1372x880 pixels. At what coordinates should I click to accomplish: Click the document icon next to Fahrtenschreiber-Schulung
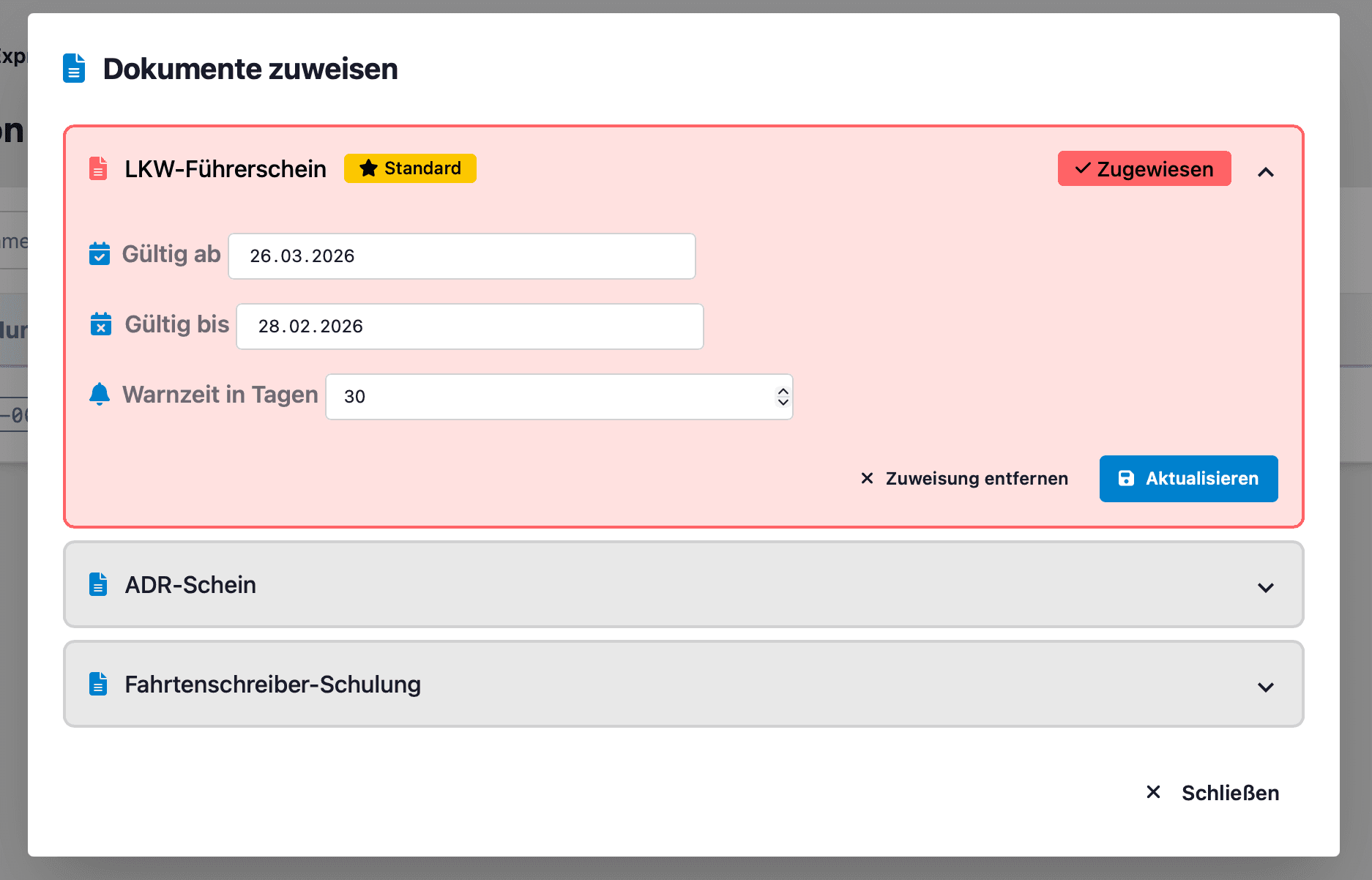click(x=98, y=684)
